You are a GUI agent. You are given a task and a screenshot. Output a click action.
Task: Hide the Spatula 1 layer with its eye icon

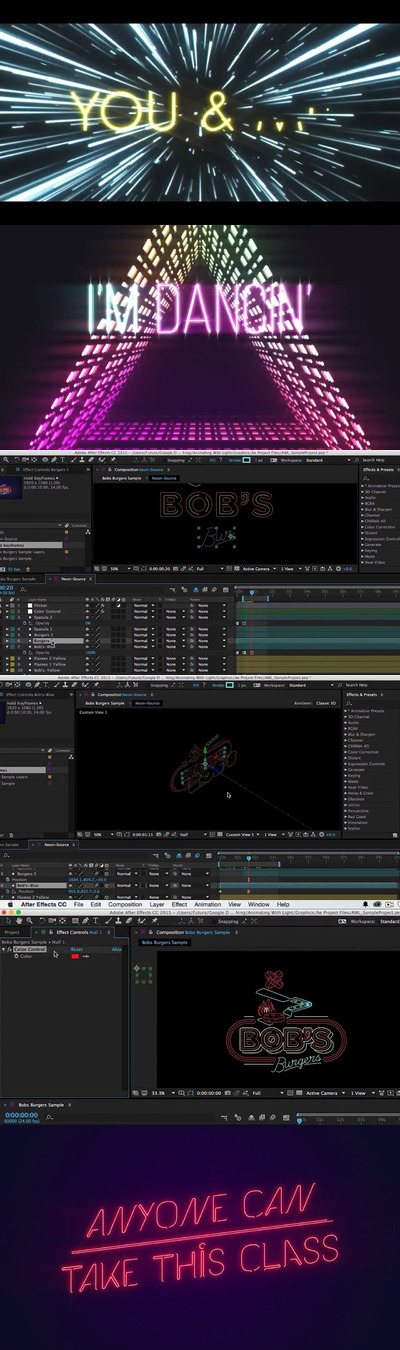[87, 628]
